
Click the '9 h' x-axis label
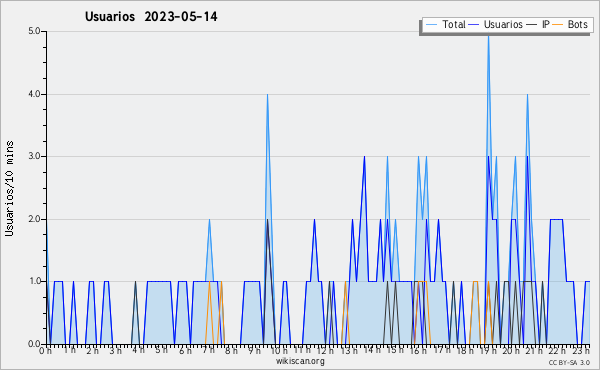(254, 351)
